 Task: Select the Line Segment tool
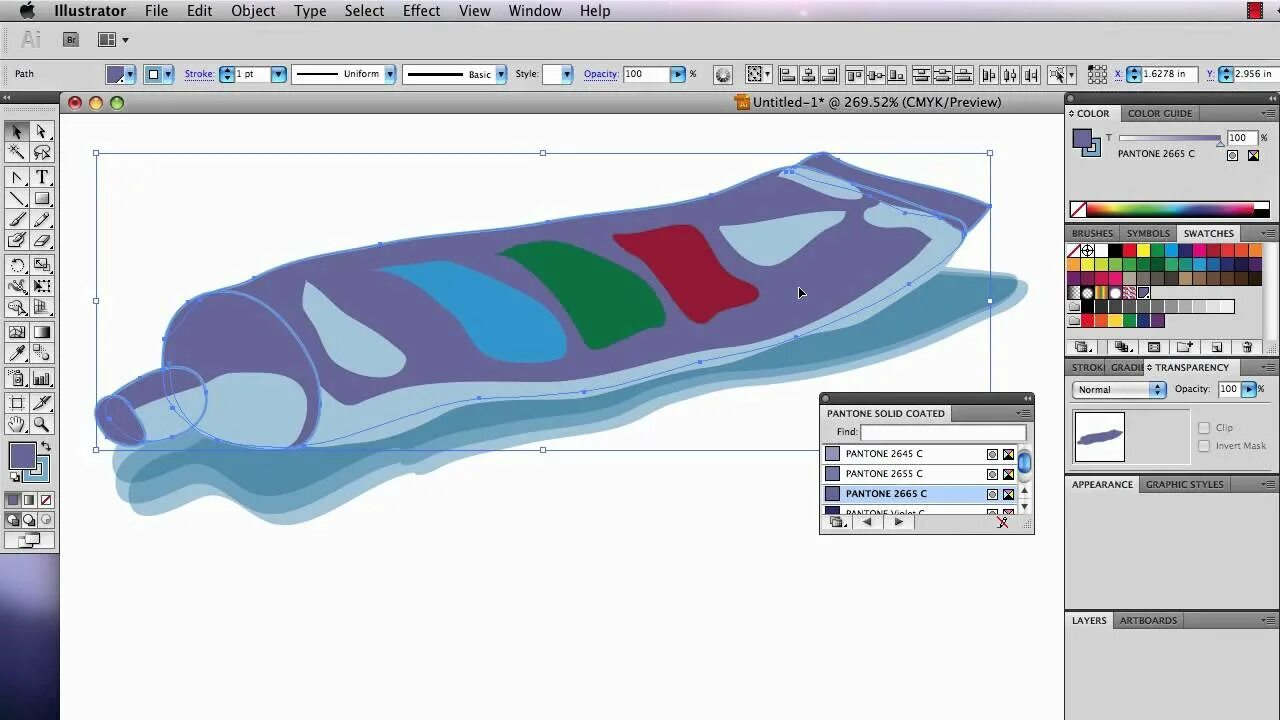click(x=17, y=199)
